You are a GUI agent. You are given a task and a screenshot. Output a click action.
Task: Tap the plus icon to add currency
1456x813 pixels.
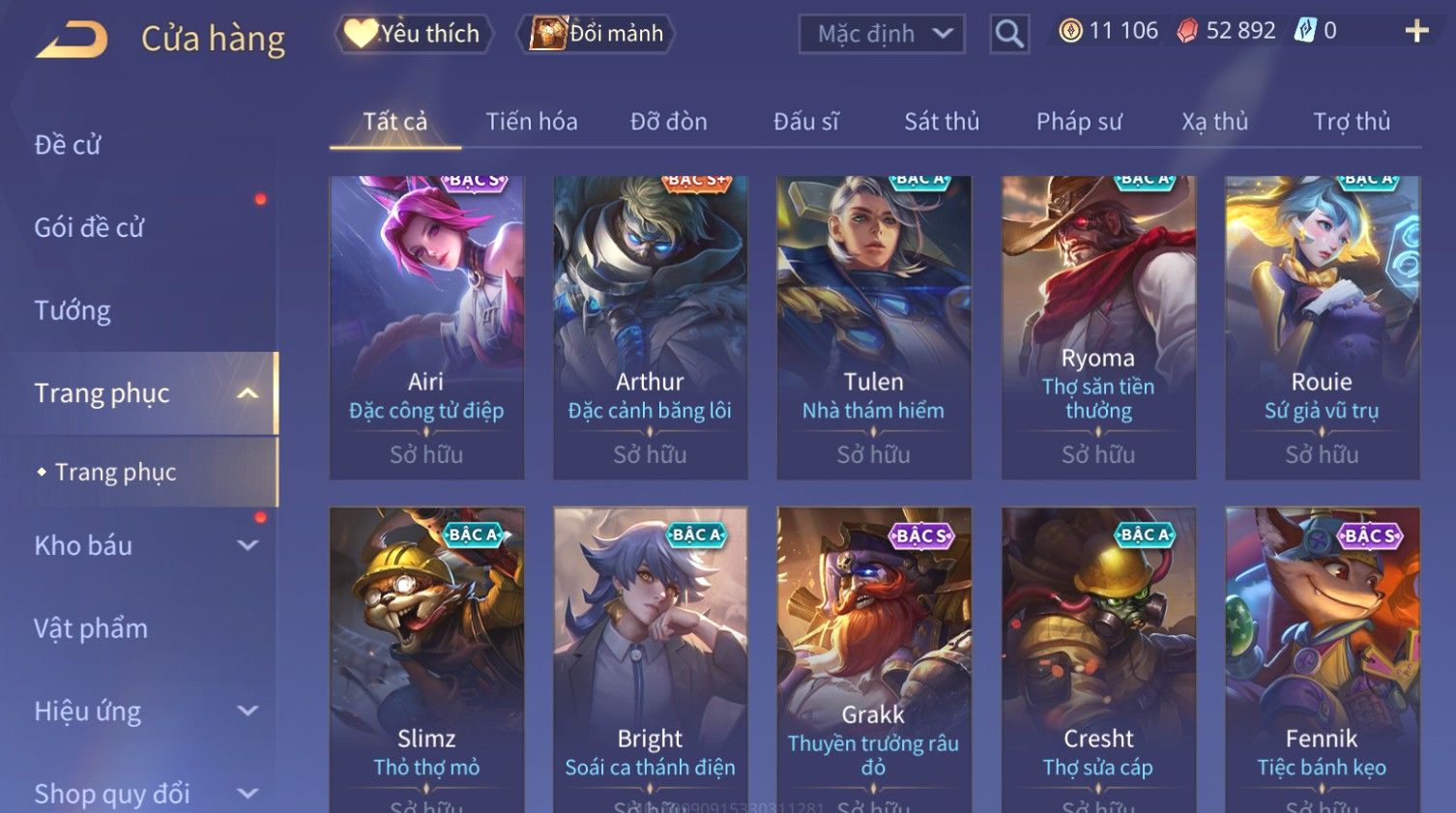pos(1416,32)
